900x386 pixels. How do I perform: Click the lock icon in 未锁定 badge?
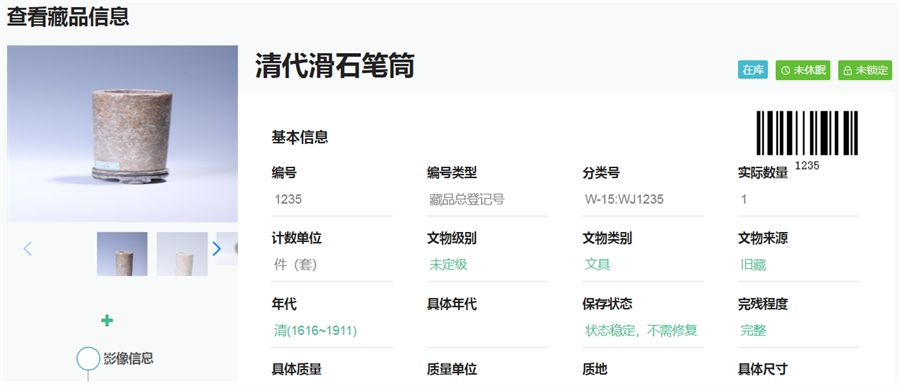pyautogui.click(x=848, y=71)
